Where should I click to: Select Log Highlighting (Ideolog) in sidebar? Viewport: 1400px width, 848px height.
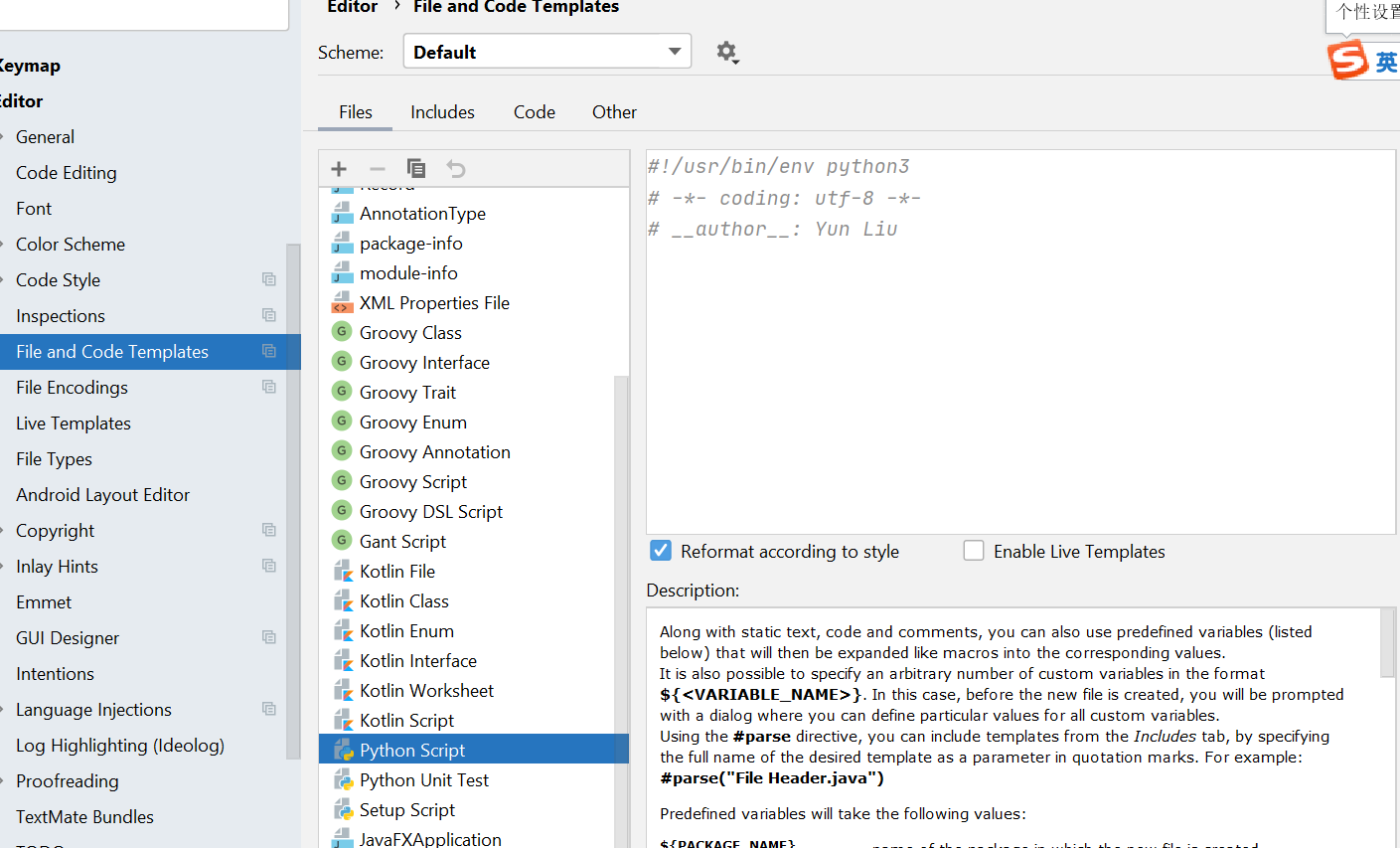click(120, 746)
